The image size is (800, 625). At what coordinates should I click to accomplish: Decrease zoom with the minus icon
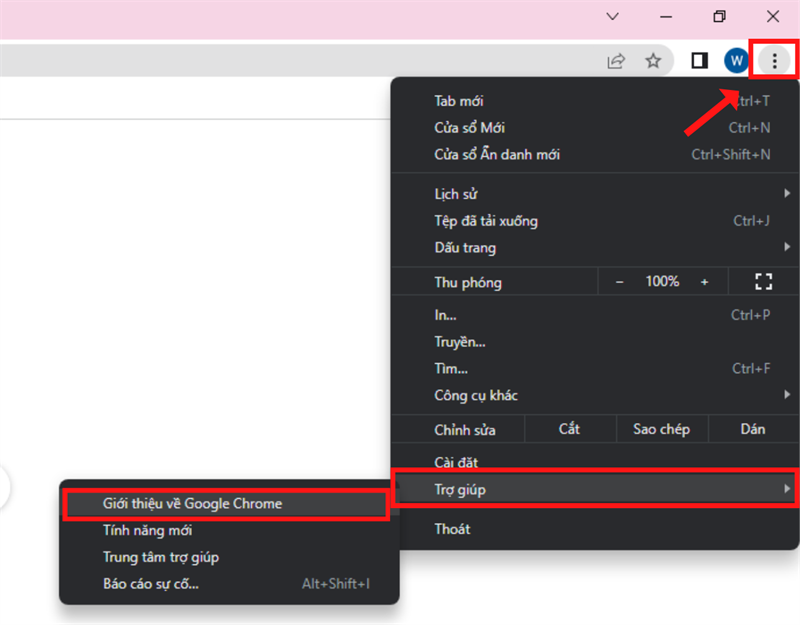click(622, 281)
